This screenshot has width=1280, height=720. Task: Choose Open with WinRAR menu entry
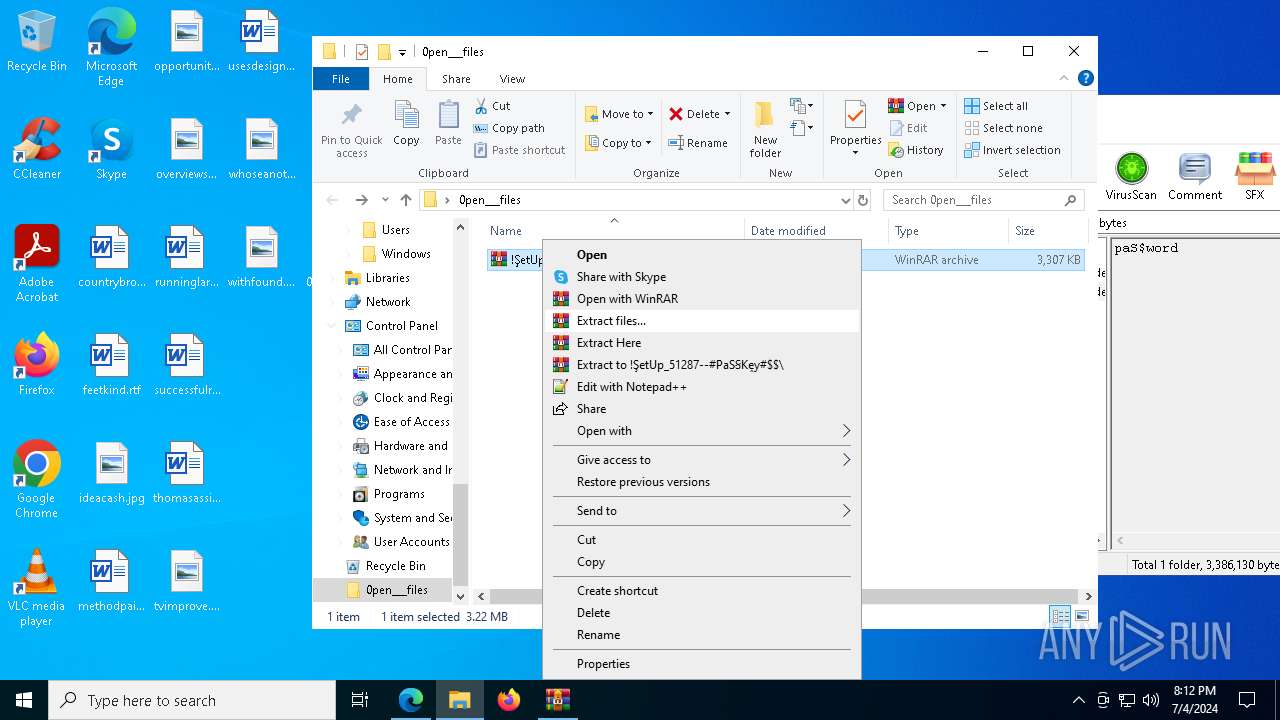coord(702,299)
